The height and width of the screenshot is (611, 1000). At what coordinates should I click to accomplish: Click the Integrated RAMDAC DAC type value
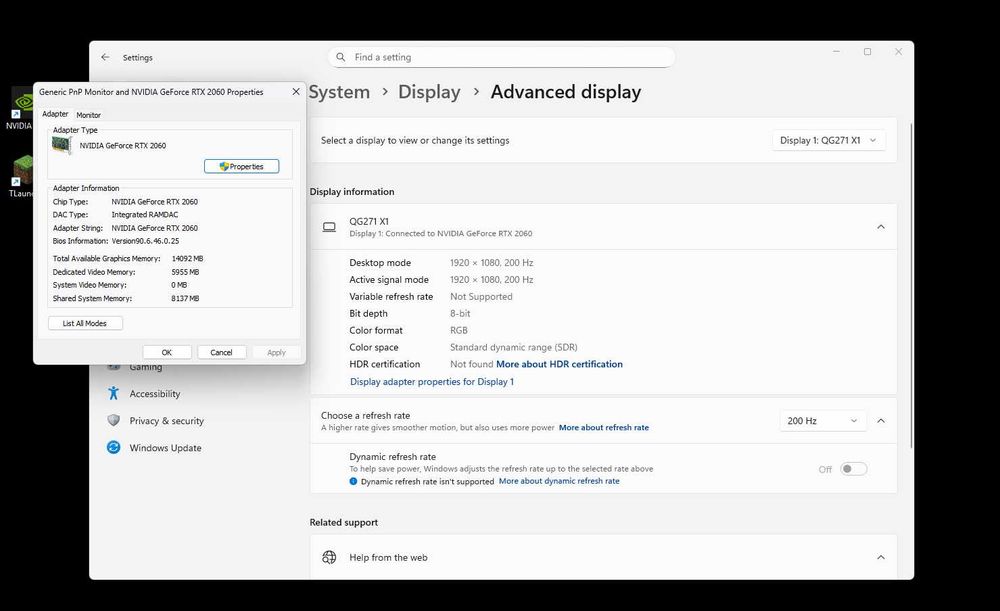pos(145,215)
